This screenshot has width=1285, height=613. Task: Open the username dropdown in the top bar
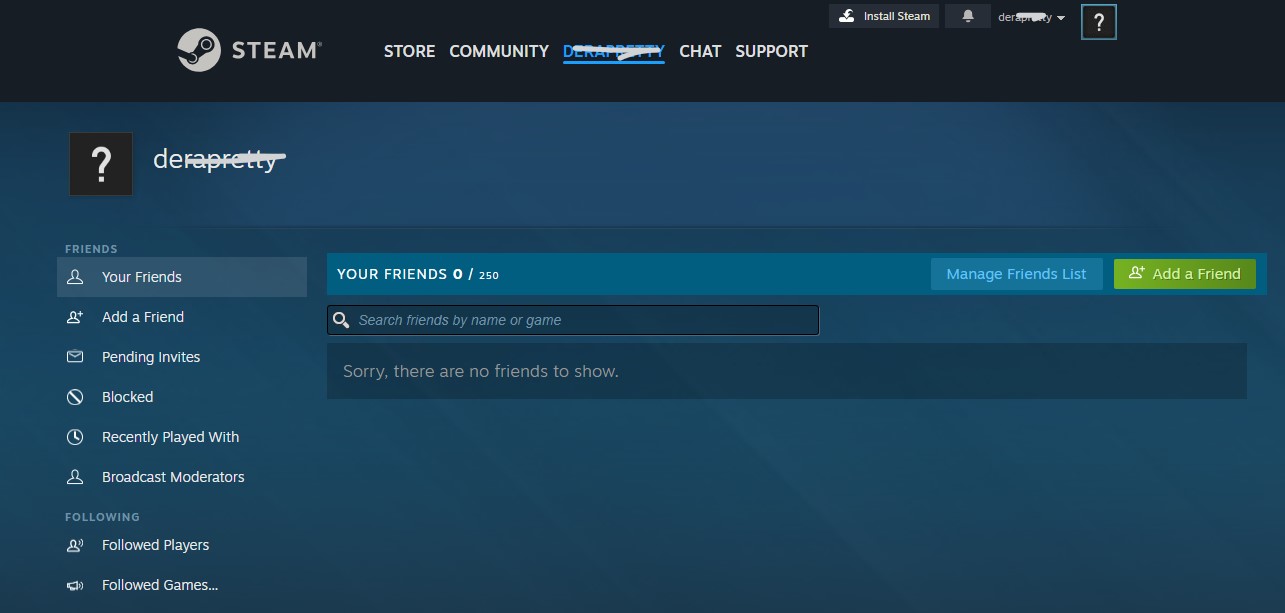tap(1030, 16)
